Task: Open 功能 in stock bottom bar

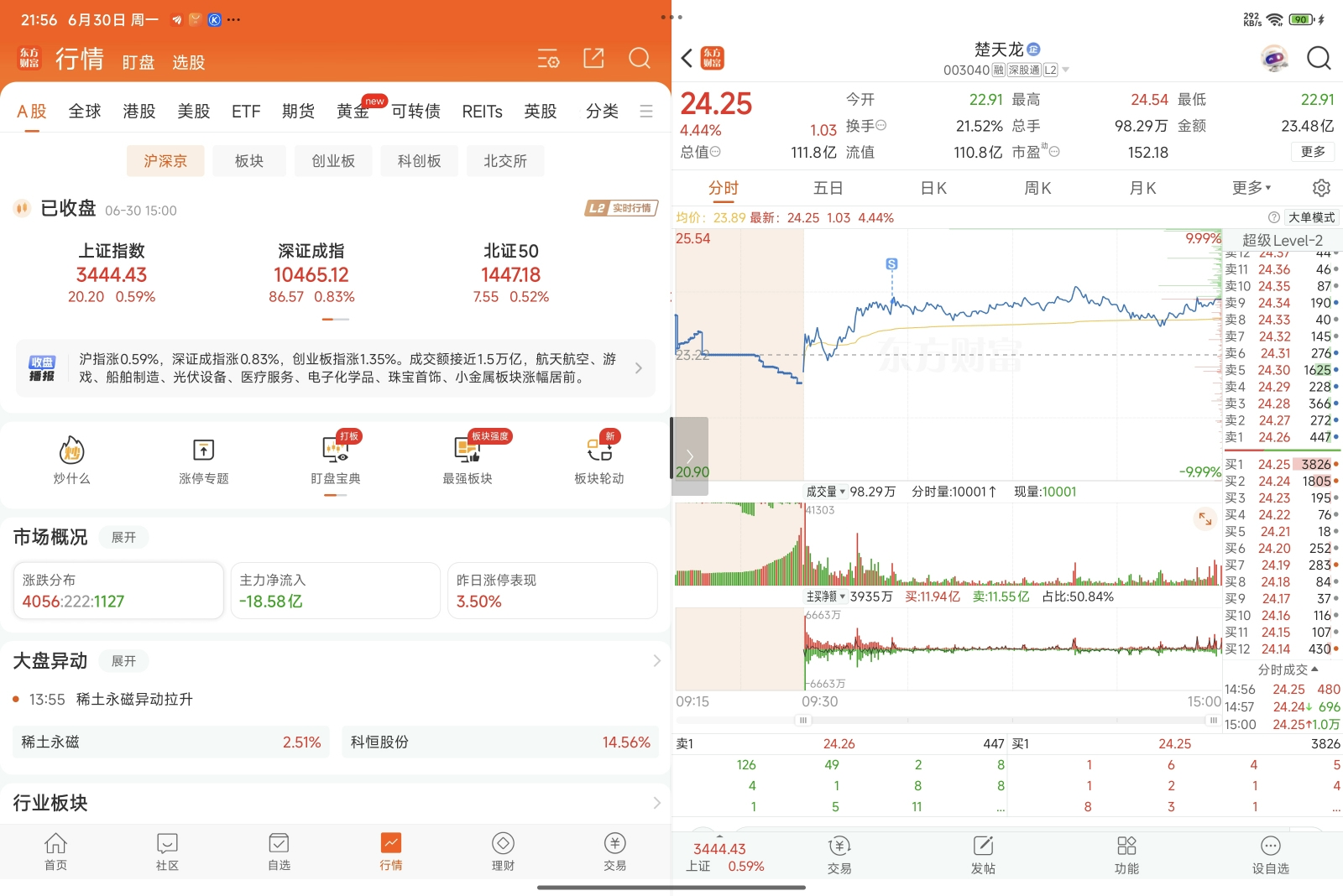Action: click(x=1126, y=856)
